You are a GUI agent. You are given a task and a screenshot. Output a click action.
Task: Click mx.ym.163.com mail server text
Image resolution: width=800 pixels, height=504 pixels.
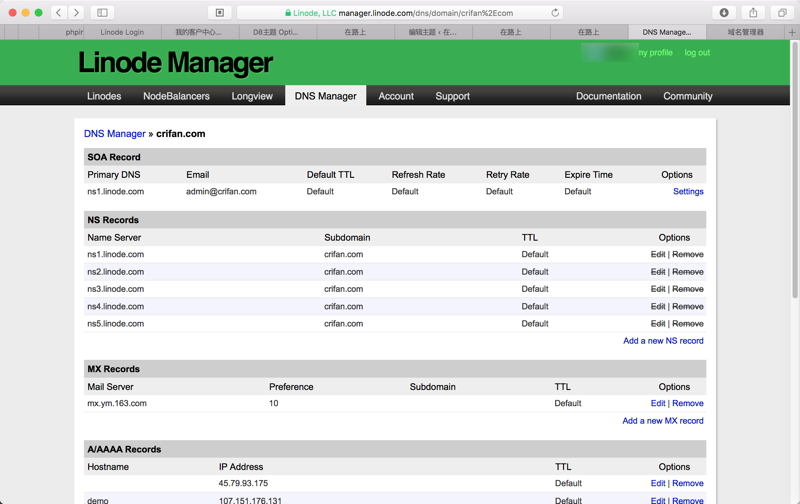pos(117,403)
